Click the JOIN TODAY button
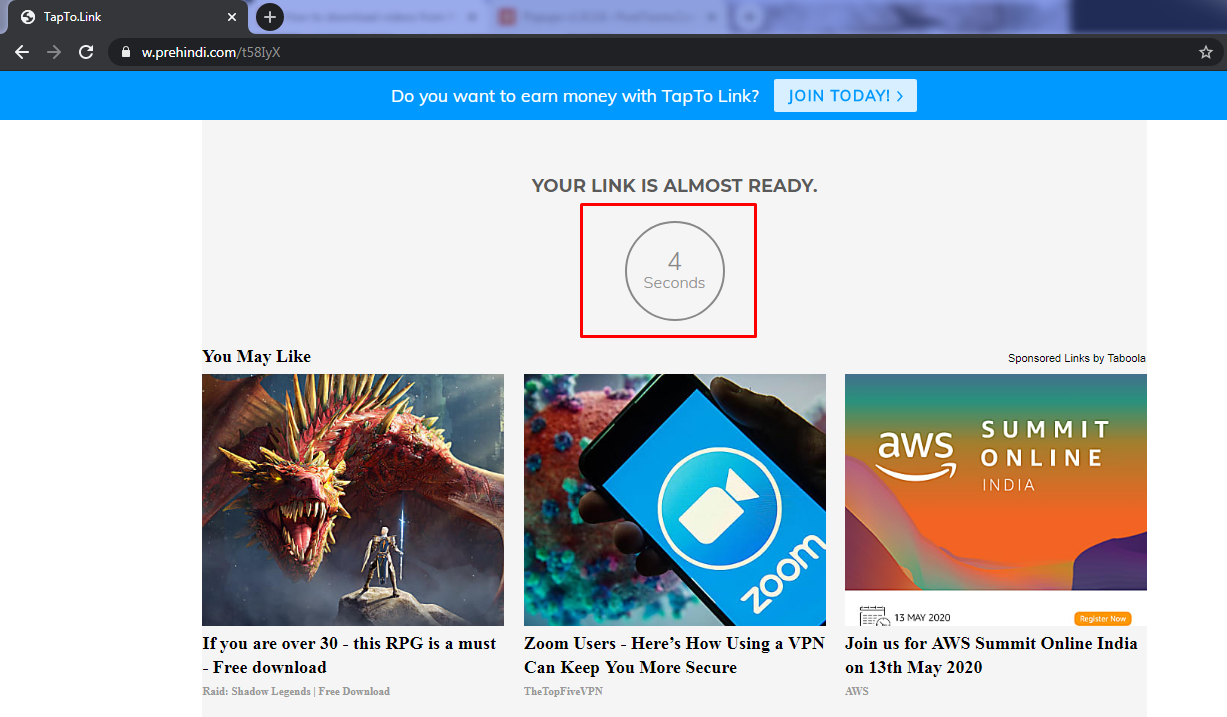Image resolution: width=1227 pixels, height=717 pixels. (x=845, y=96)
